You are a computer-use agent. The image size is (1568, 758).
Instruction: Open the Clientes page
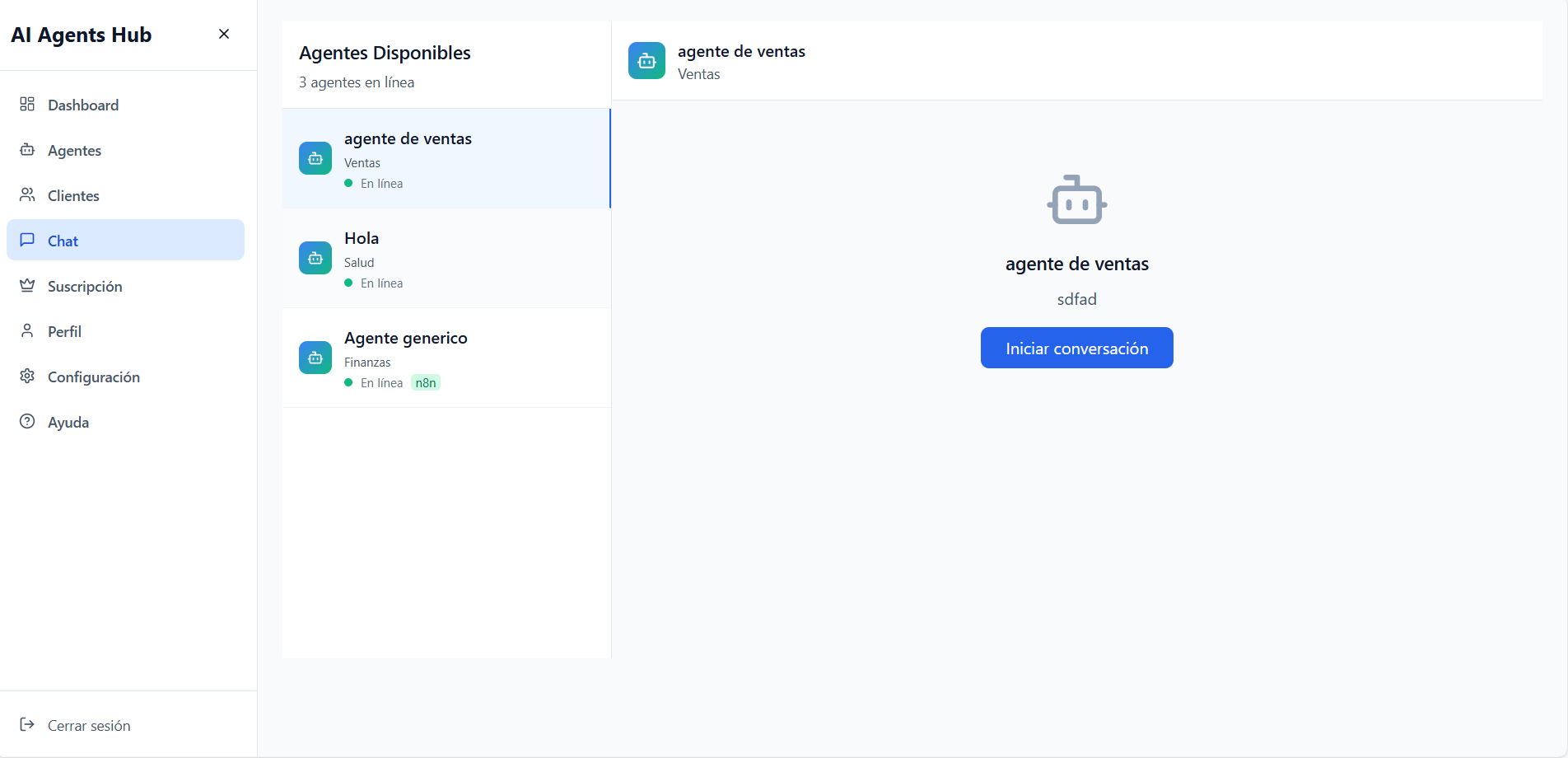point(125,195)
